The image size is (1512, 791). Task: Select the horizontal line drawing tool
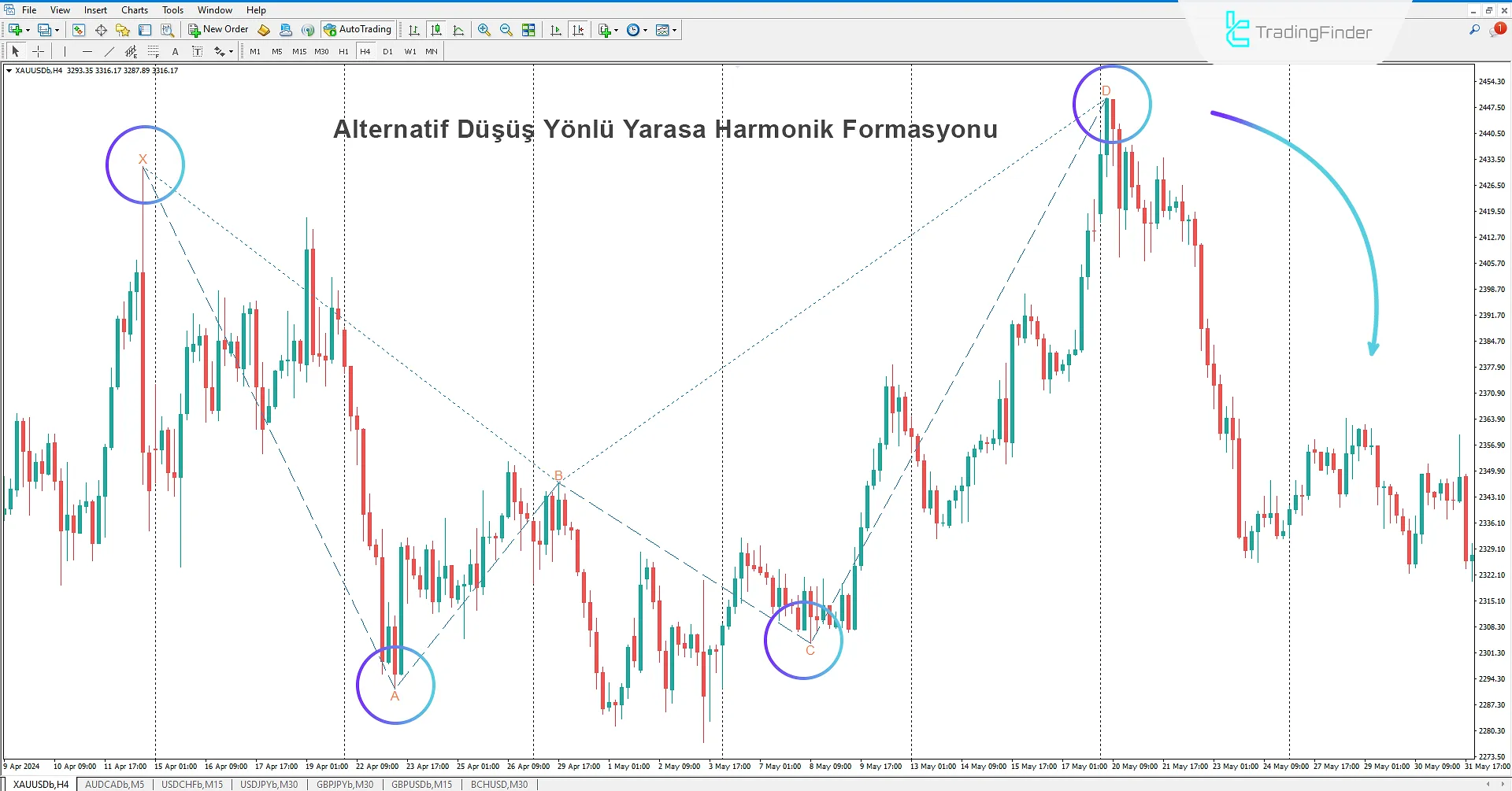pyautogui.click(x=87, y=51)
